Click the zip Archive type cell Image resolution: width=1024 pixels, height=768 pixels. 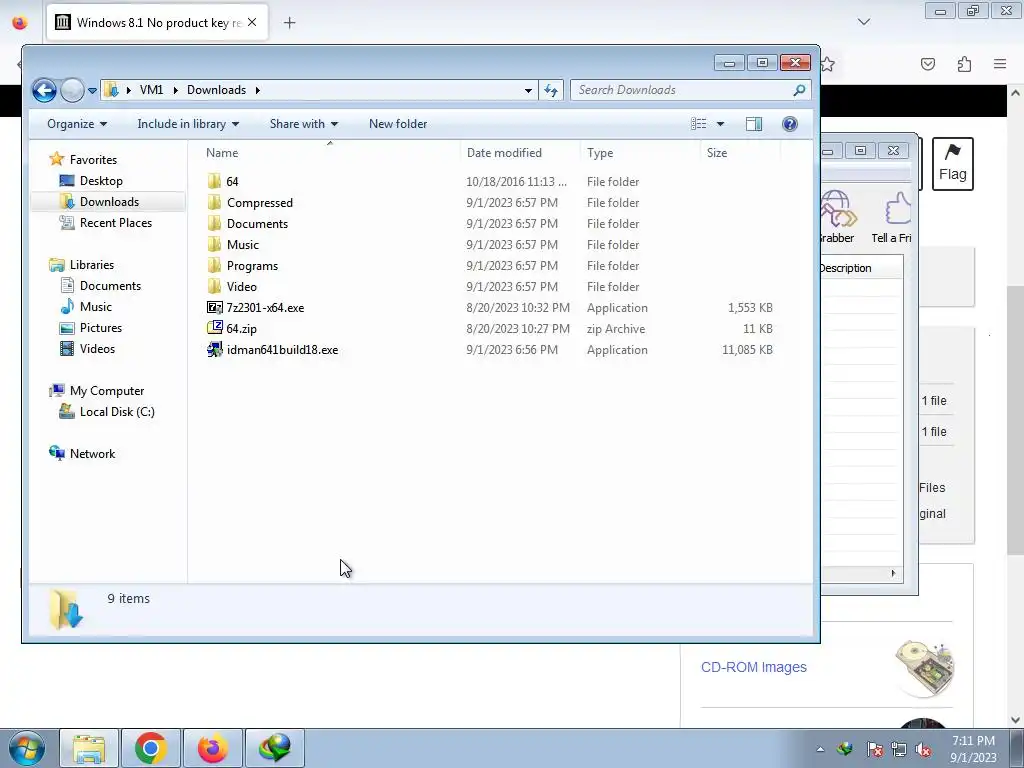point(616,329)
